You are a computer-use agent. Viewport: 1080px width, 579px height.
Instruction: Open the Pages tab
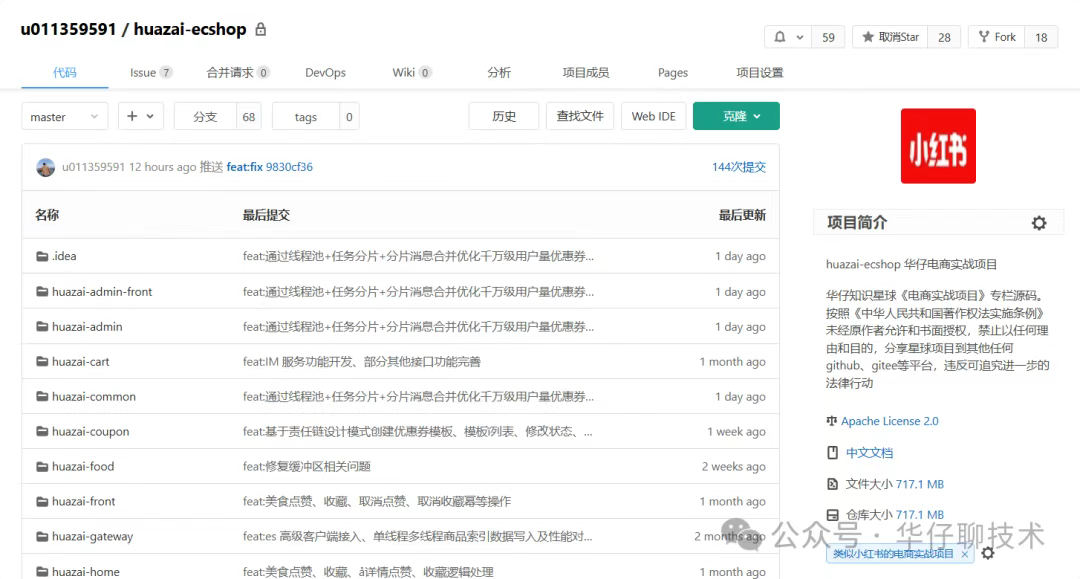coord(673,72)
